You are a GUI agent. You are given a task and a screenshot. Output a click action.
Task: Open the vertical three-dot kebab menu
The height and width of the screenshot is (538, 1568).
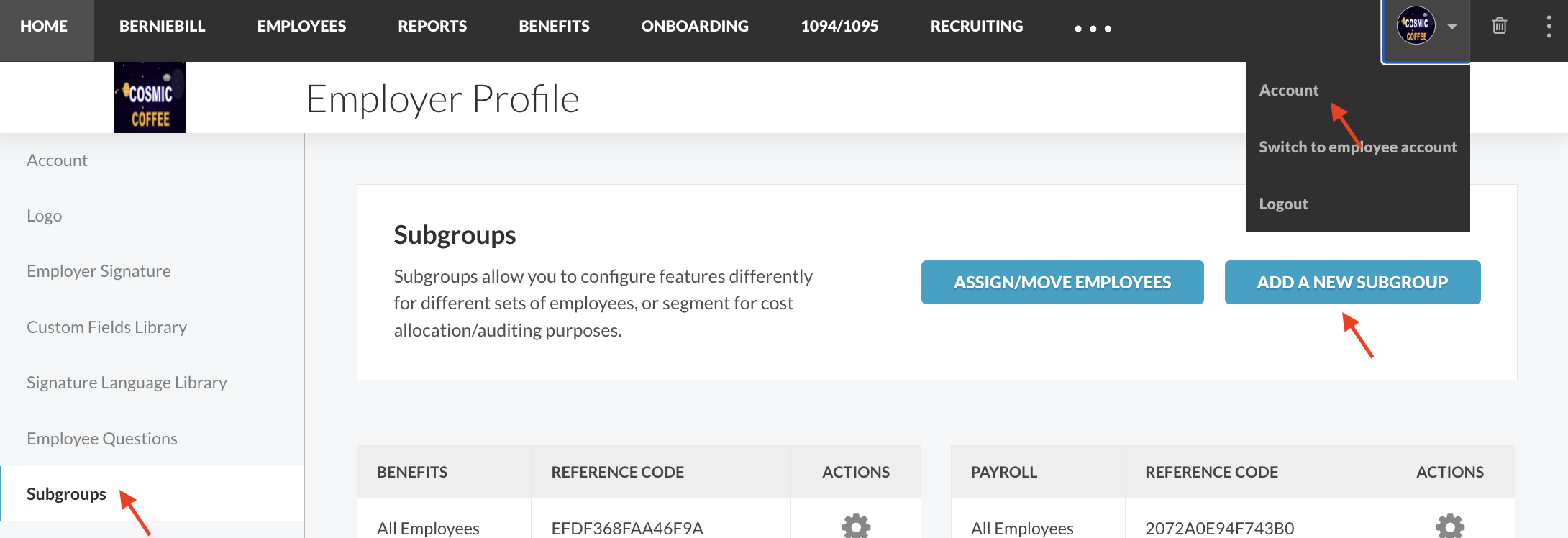[1549, 27]
